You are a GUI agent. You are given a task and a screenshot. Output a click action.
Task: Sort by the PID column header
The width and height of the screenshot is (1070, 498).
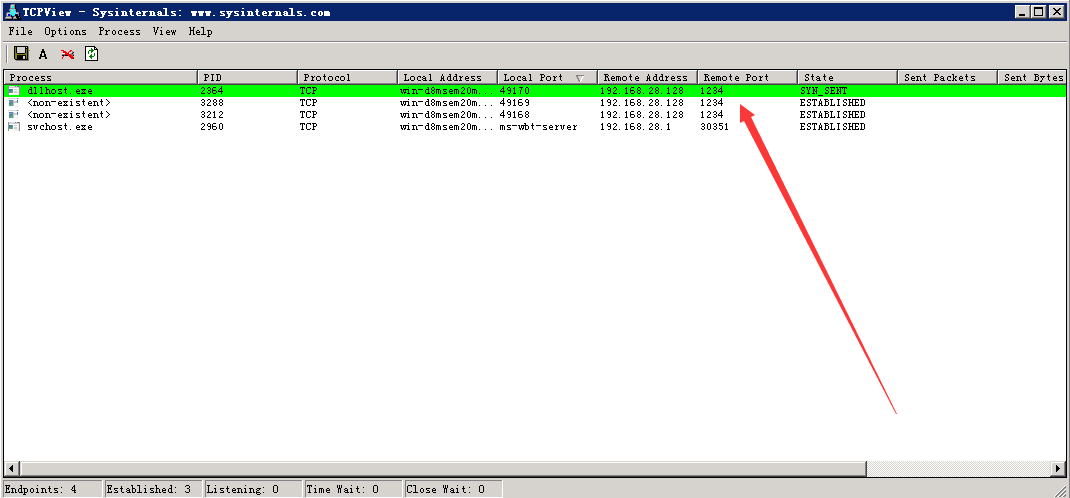tap(247, 77)
